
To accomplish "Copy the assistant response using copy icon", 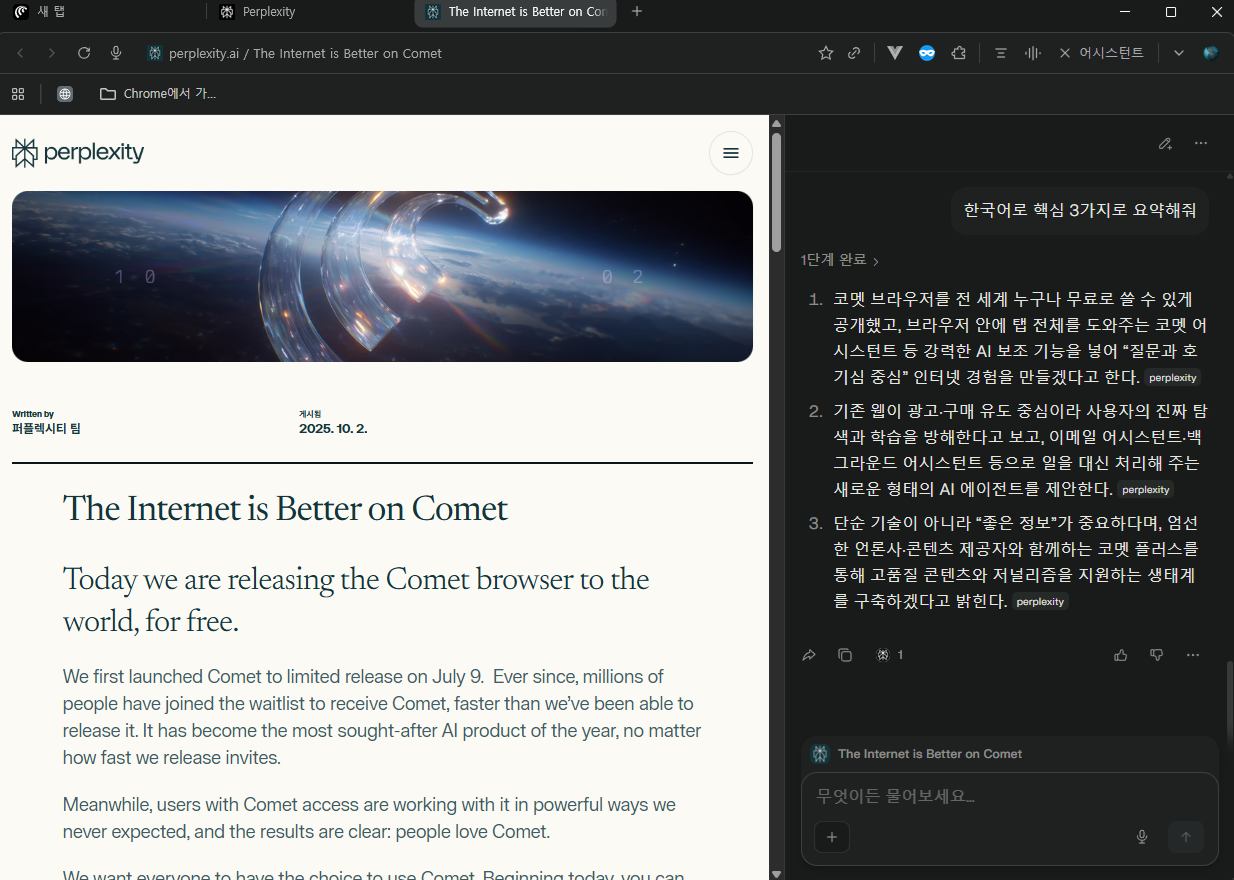I will [x=845, y=654].
